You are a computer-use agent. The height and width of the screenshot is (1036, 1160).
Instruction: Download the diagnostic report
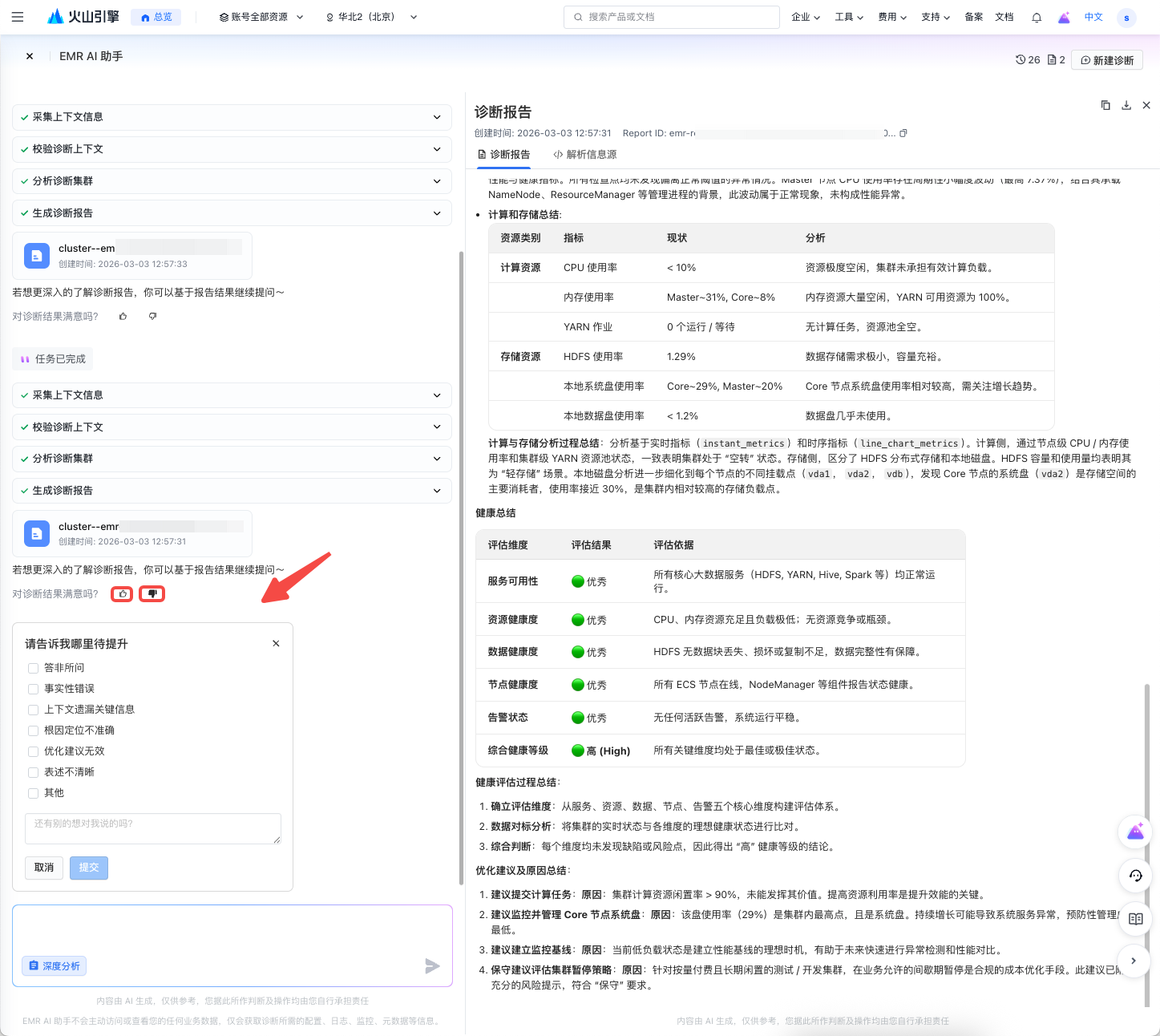pos(1126,105)
